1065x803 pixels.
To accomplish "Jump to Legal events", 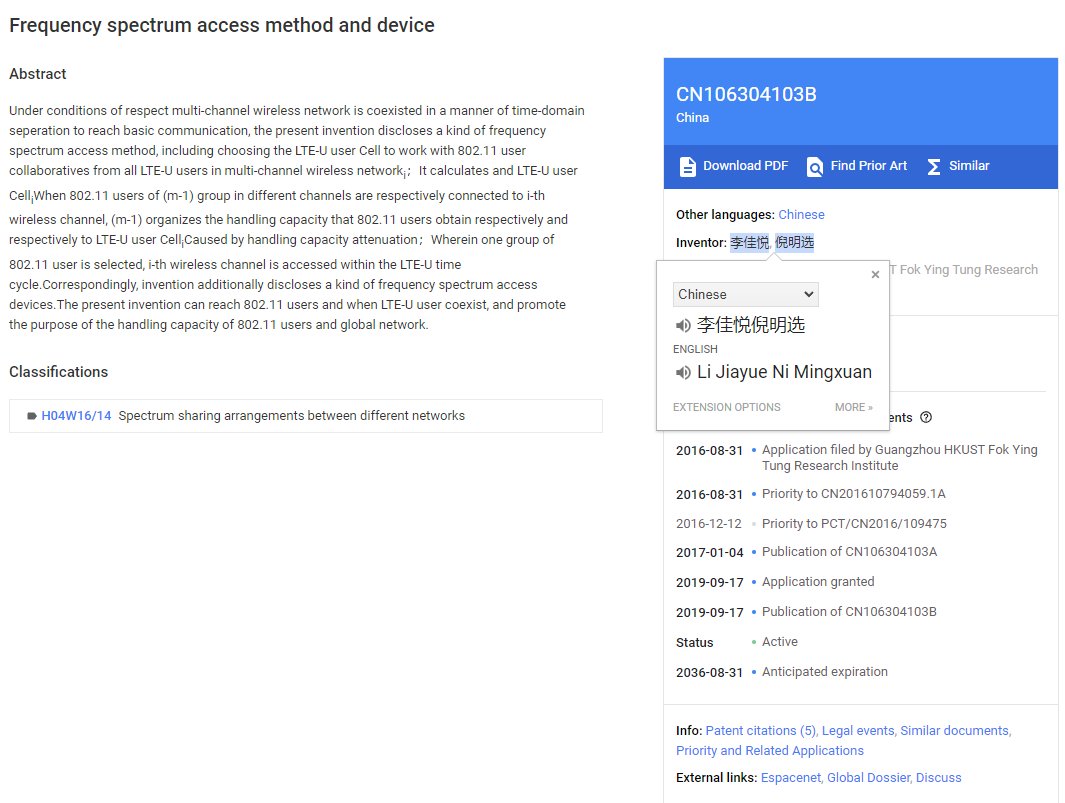I will pyautogui.click(x=858, y=730).
